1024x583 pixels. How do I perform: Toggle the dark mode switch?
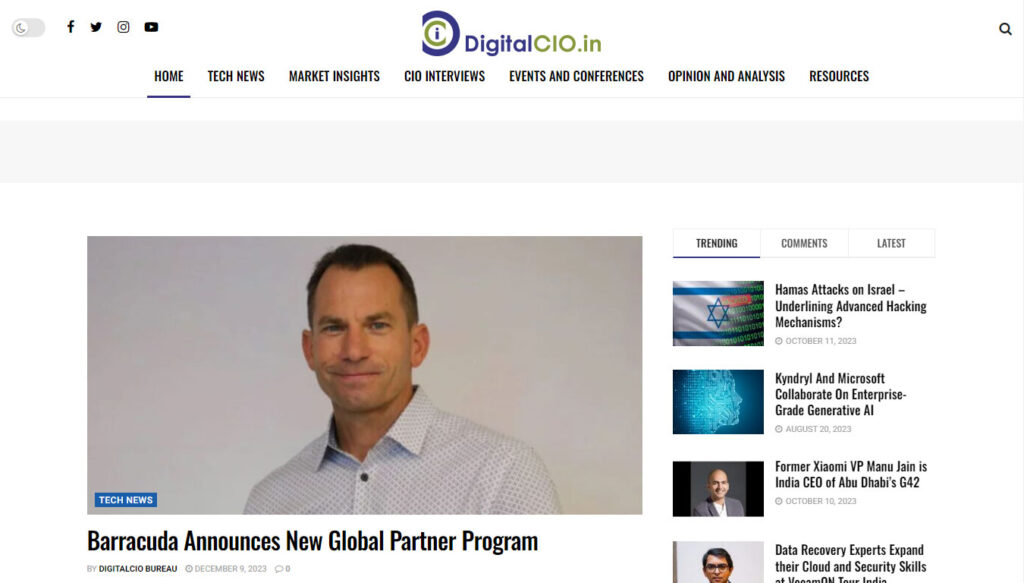click(28, 27)
